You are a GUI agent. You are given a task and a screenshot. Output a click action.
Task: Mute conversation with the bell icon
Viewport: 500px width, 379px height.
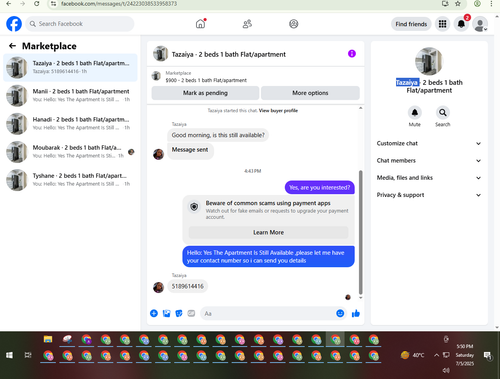tap(415, 113)
